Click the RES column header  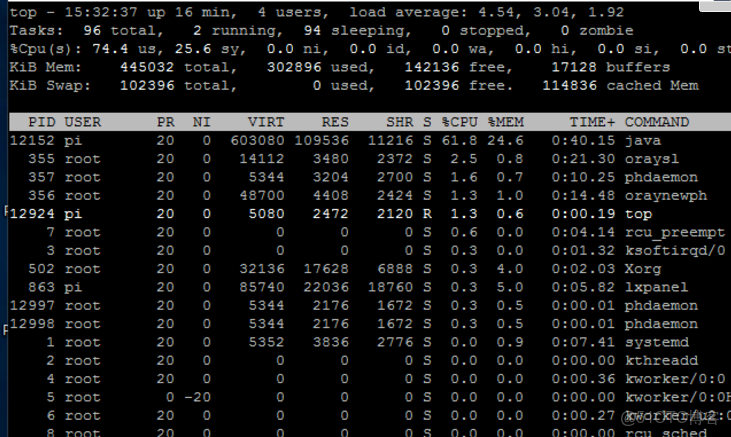[x=335, y=122]
